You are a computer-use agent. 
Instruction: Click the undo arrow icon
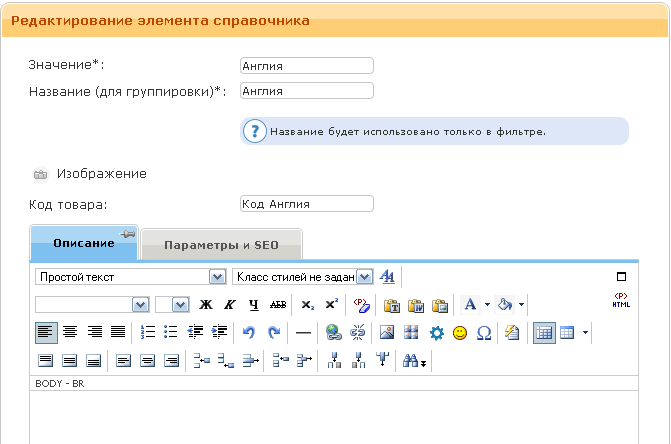249,333
